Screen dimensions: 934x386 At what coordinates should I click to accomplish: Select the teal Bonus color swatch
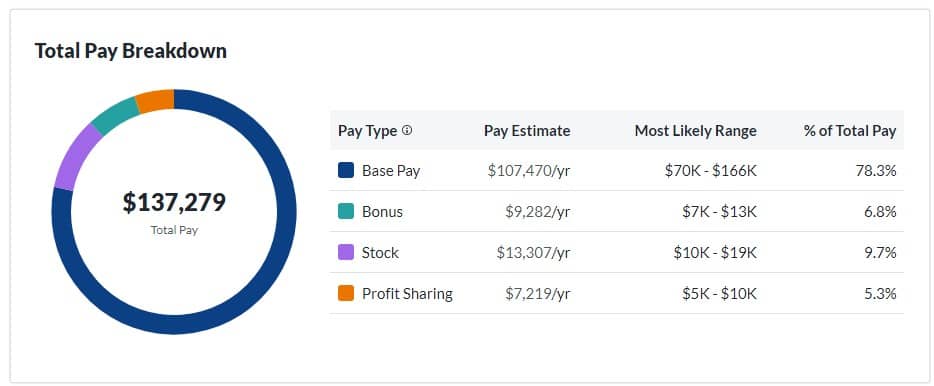coord(346,211)
